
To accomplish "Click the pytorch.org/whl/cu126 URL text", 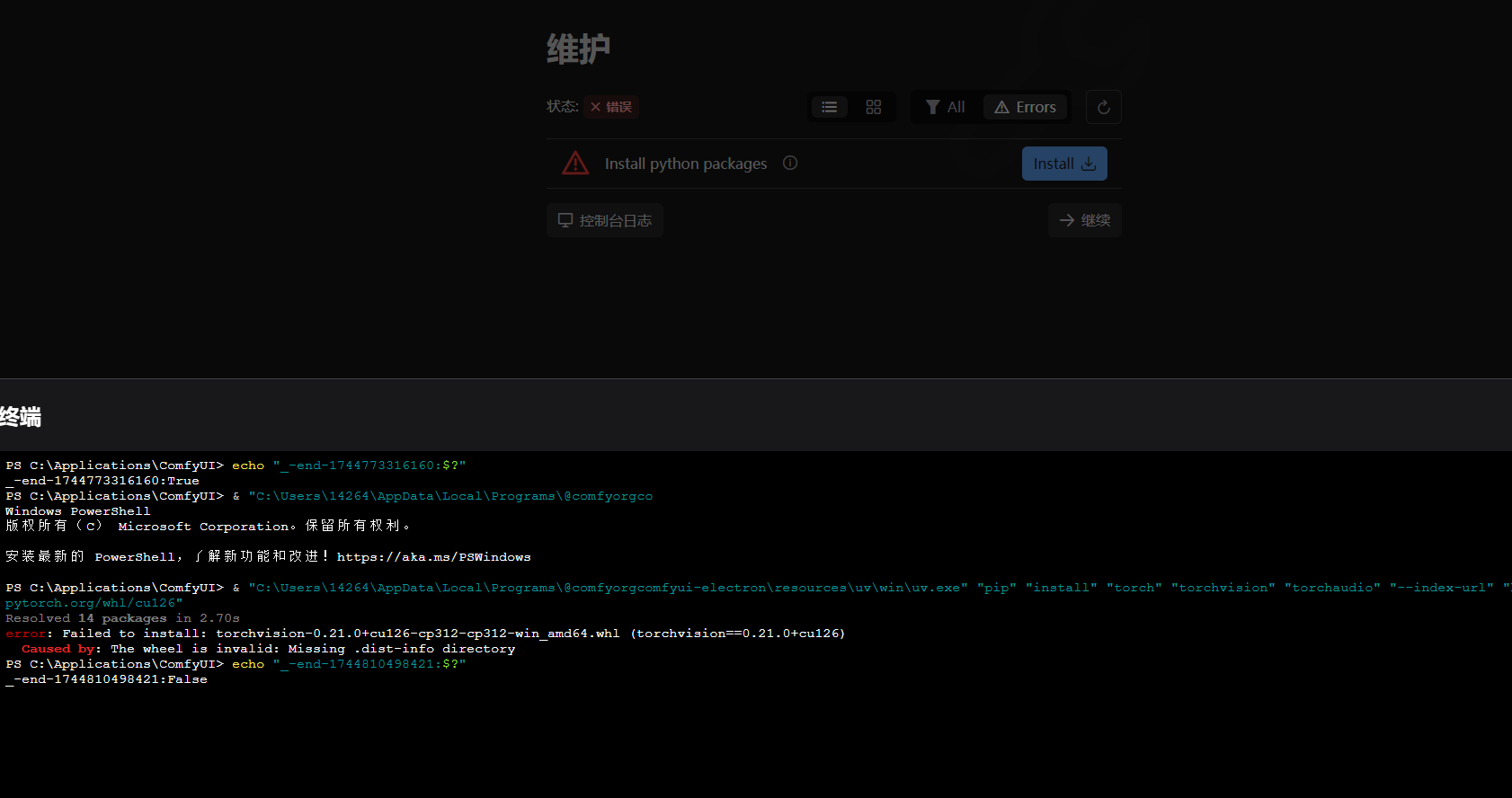I will tap(94, 603).
